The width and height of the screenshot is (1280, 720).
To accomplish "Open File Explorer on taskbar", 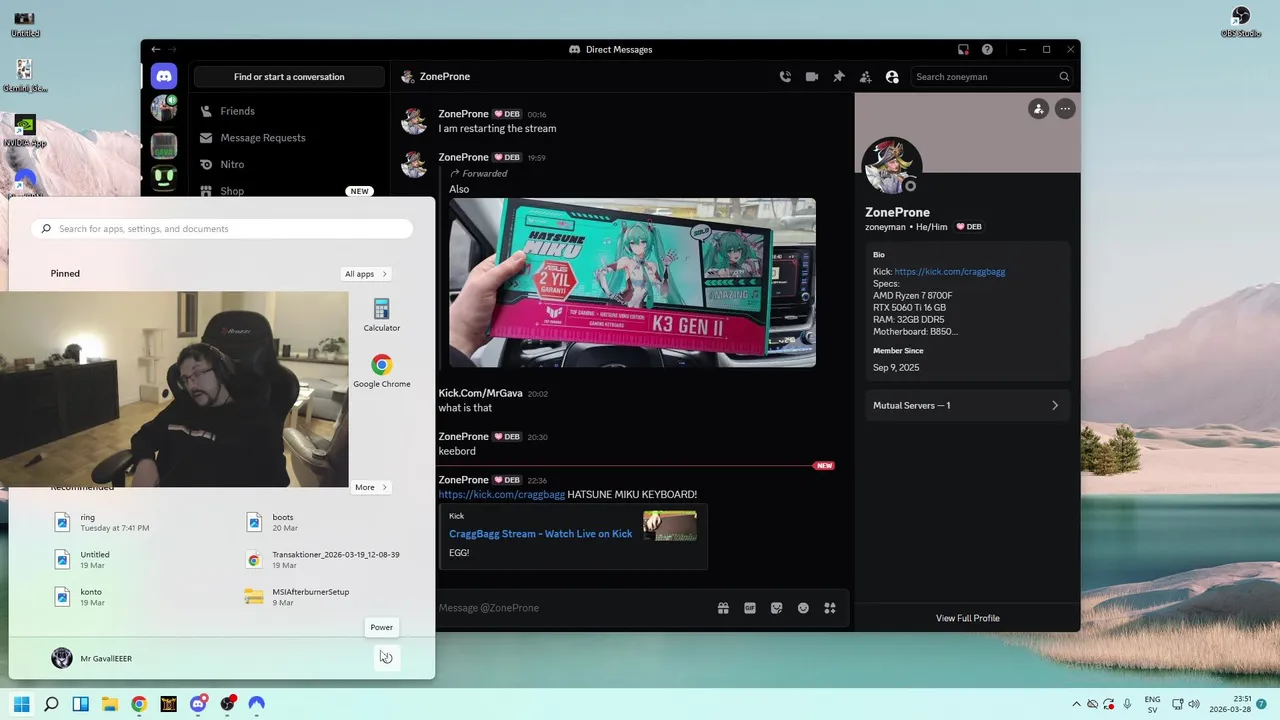I will pyautogui.click(x=110, y=704).
